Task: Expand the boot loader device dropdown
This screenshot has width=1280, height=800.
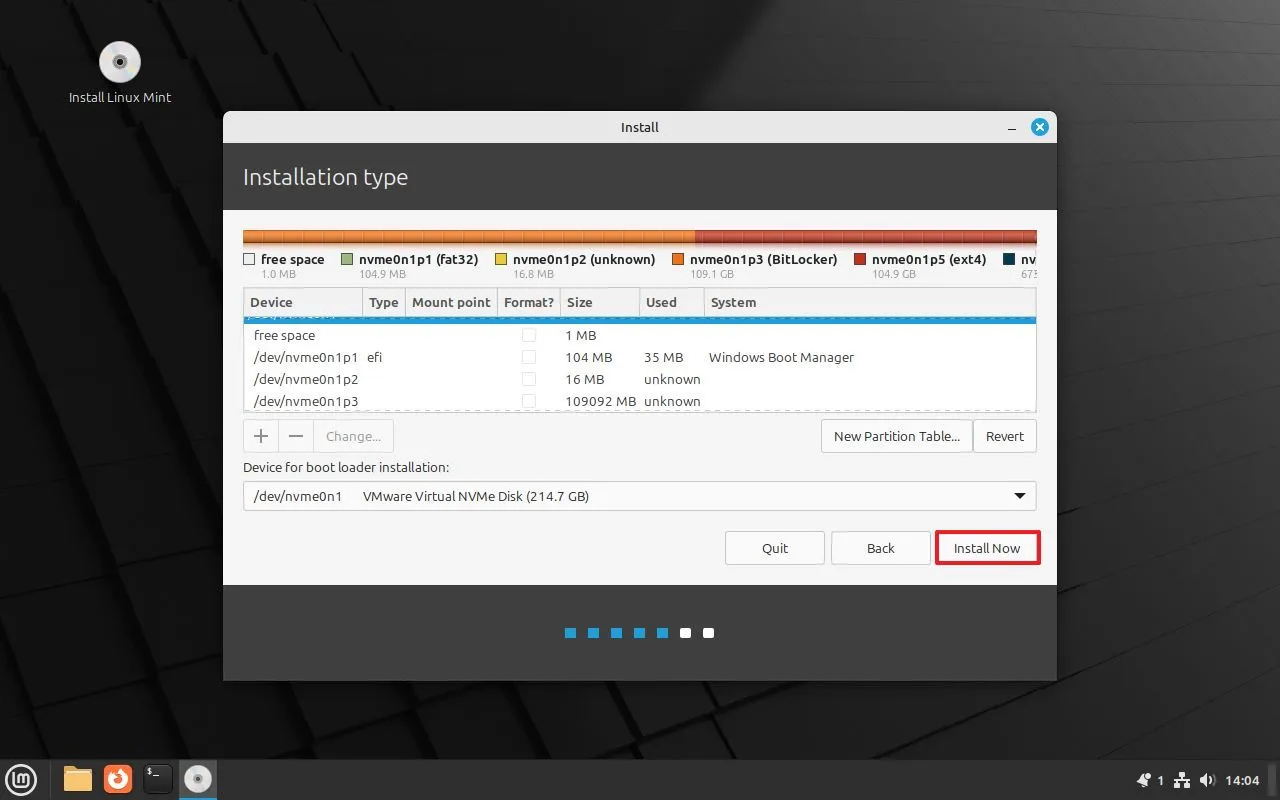Action: coord(1019,496)
